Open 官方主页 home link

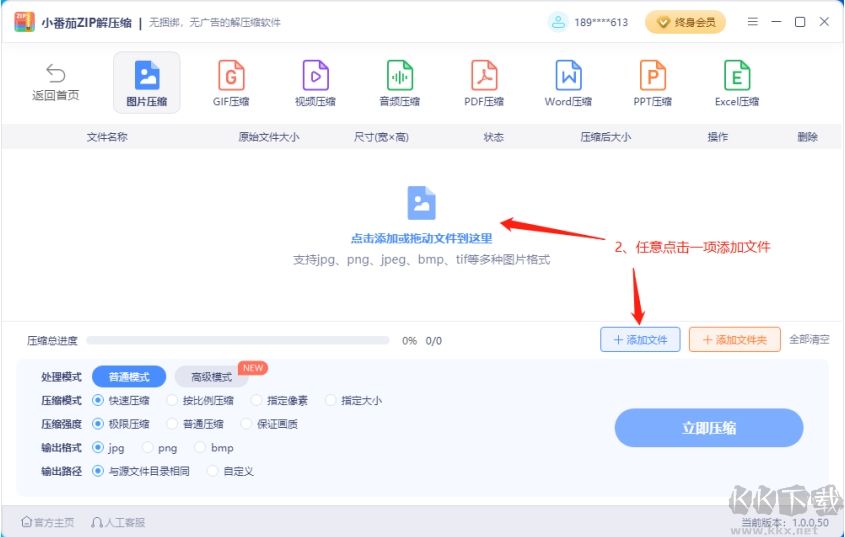point(47,522)
